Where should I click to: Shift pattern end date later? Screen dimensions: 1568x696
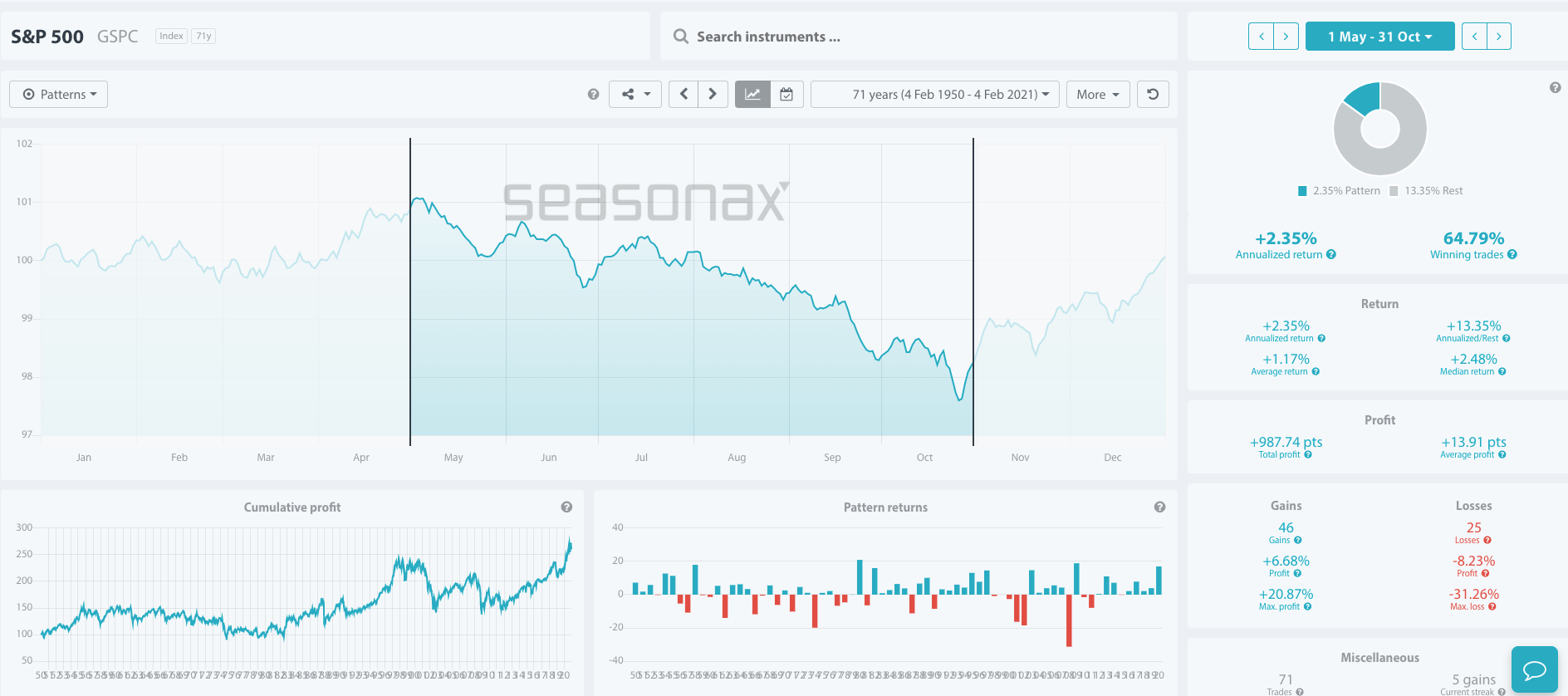1499,36
